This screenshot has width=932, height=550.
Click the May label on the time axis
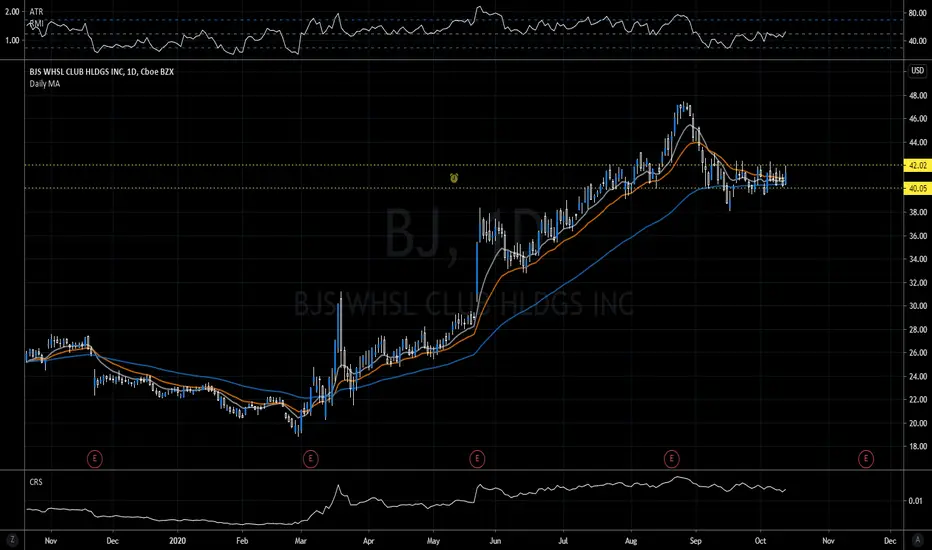(x=433, y=540)
